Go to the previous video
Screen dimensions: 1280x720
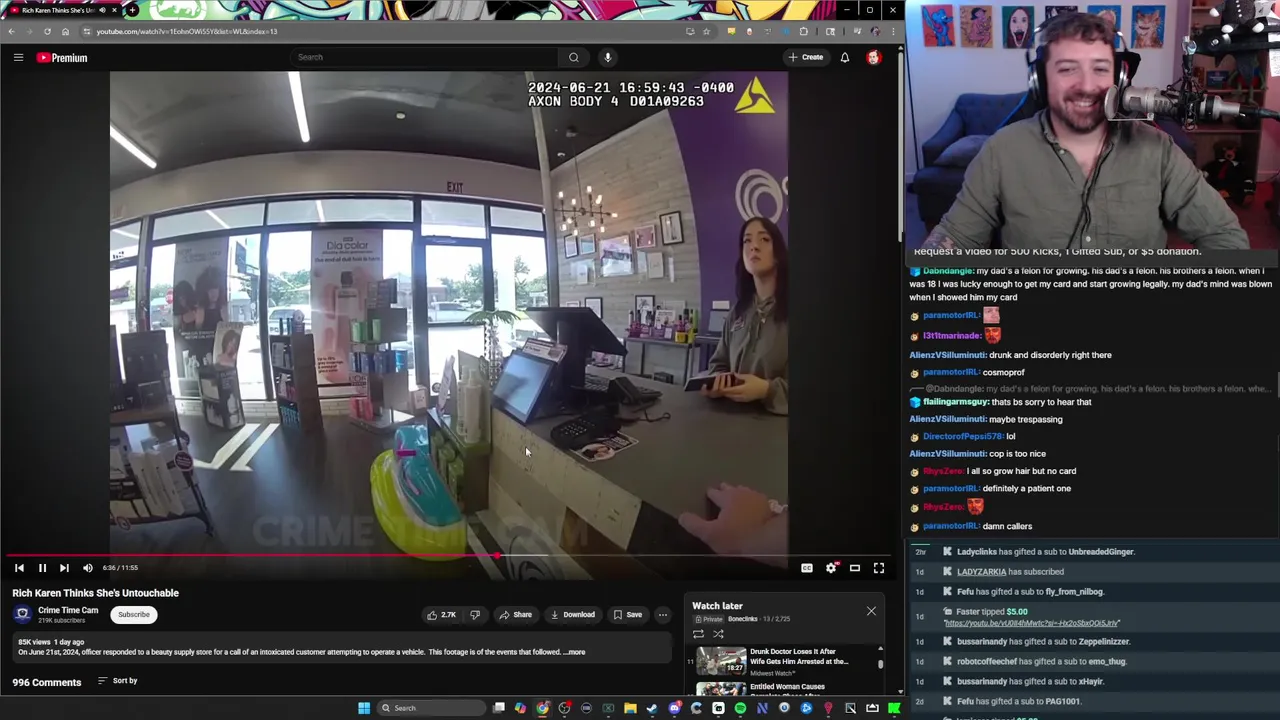point(19,568)
